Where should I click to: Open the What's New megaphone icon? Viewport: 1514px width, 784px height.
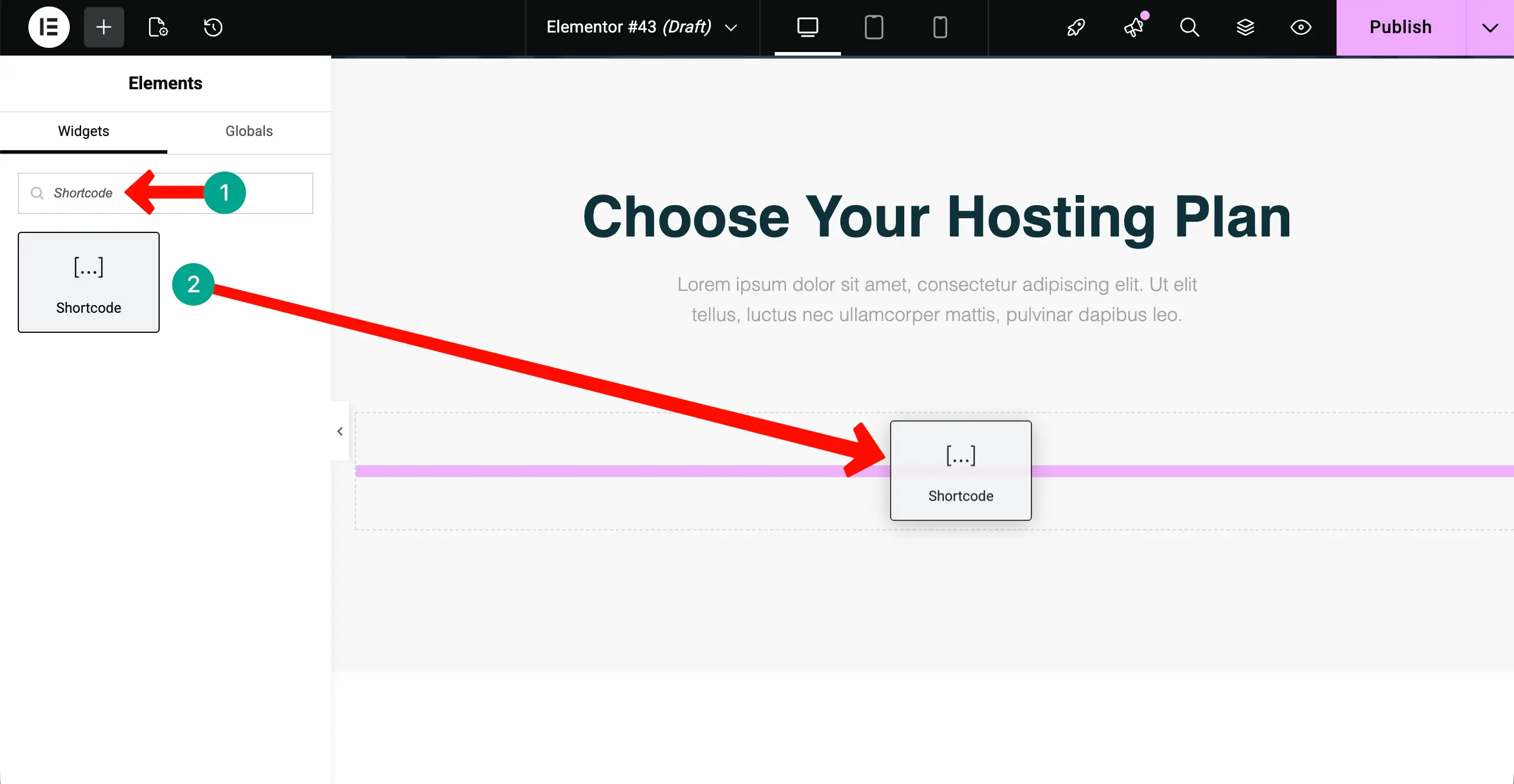tap(1134, 27)
